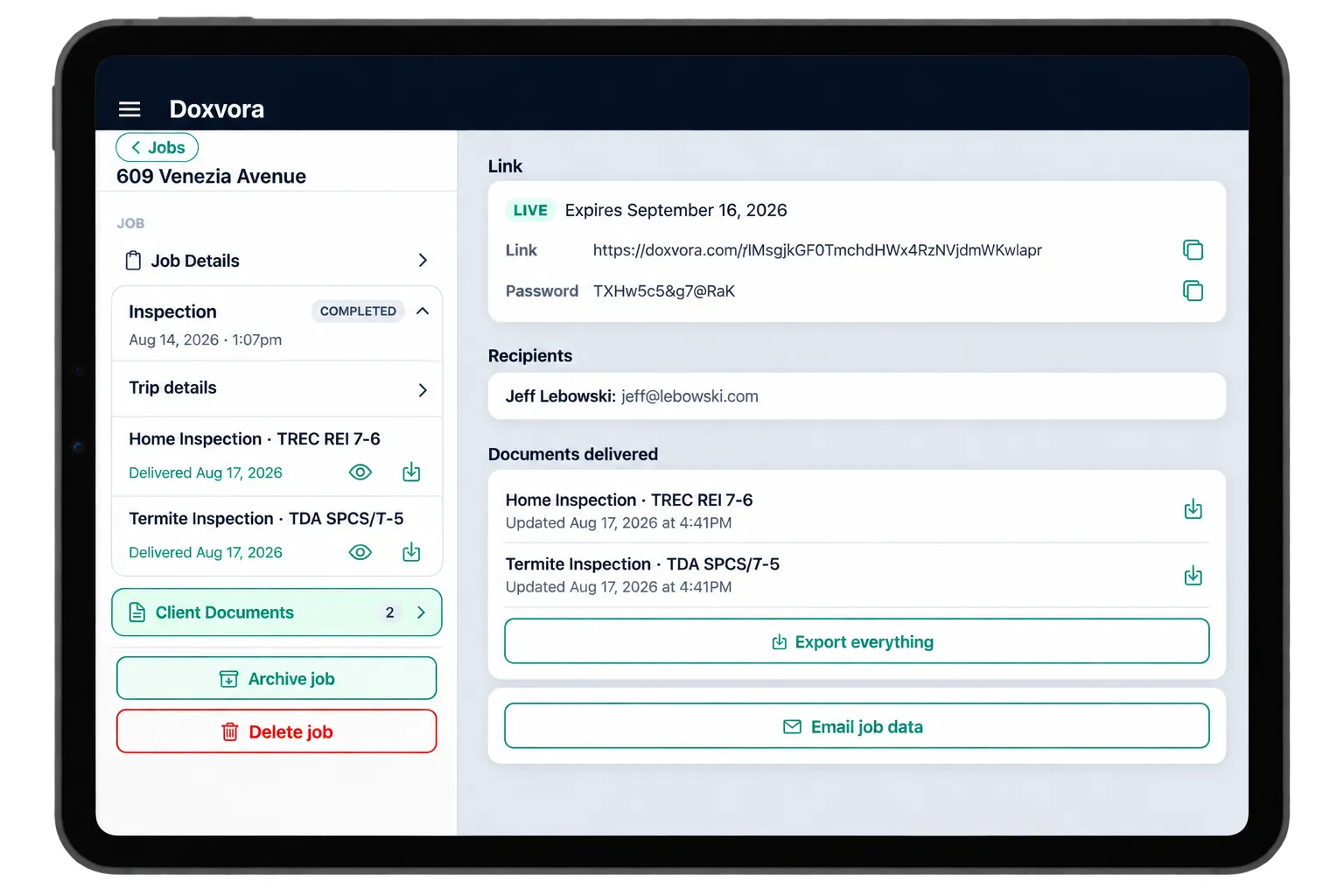Screen dimensions: 1344x896
Task: Email job data
Action: tap(857, 726)
